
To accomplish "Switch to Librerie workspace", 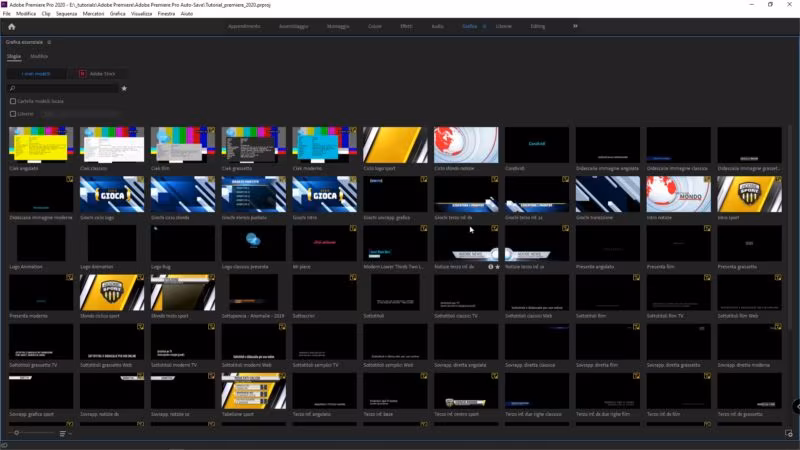I will (504, 27).
